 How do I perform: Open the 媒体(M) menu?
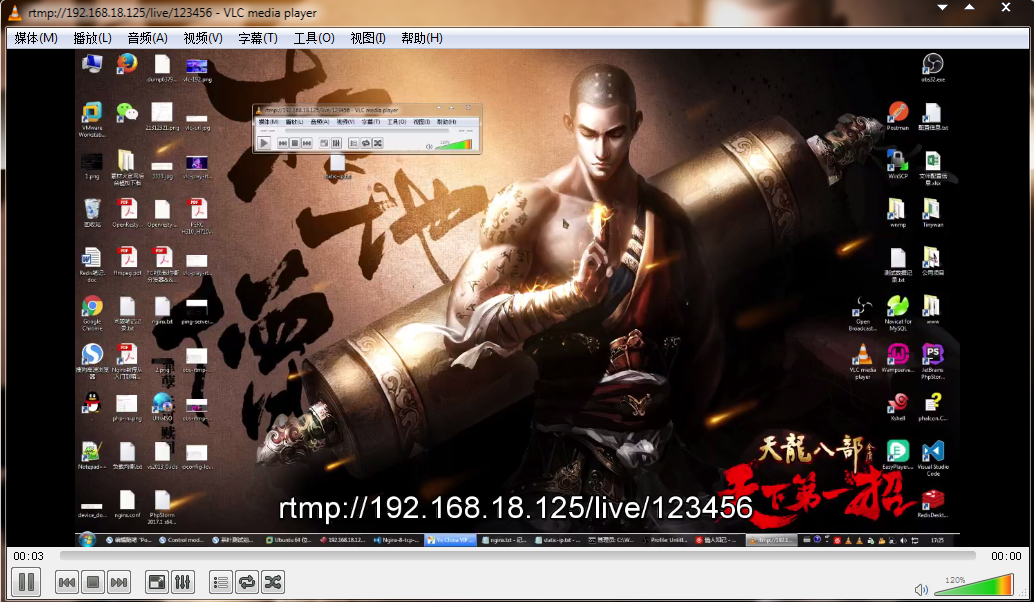click(36, 38)
